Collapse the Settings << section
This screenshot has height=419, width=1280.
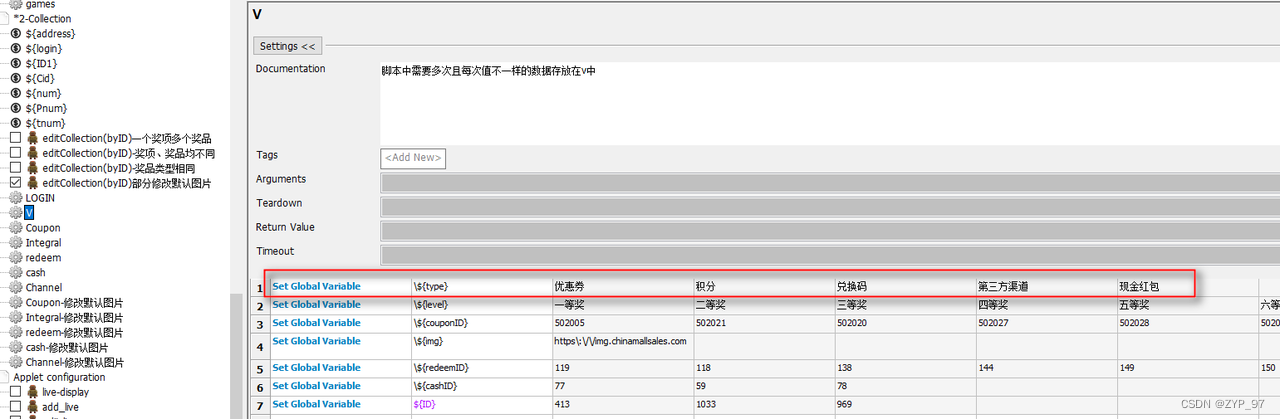point(287,46)
